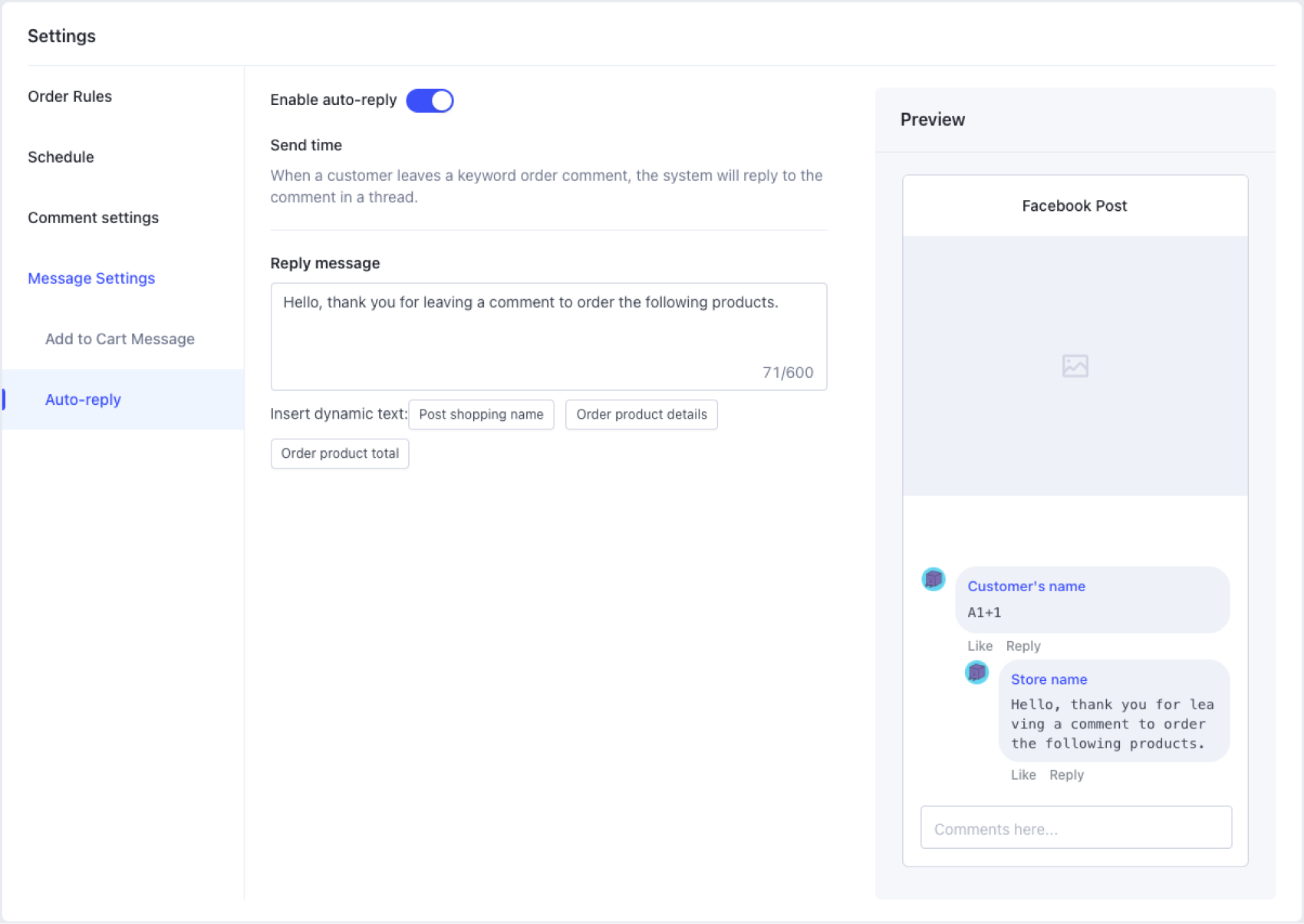Click the image placeholder icon in preview
Screen dimensions: 1304x924
pos(1075,366)
